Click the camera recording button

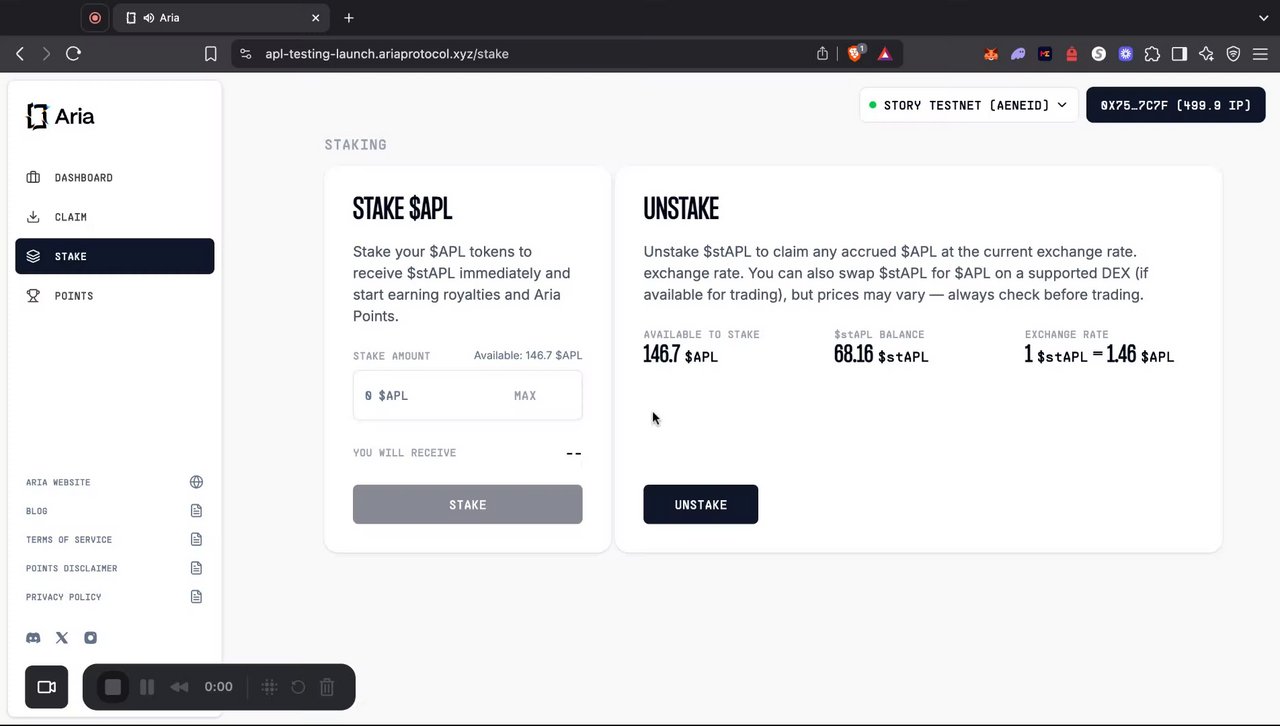pos(46,687)
